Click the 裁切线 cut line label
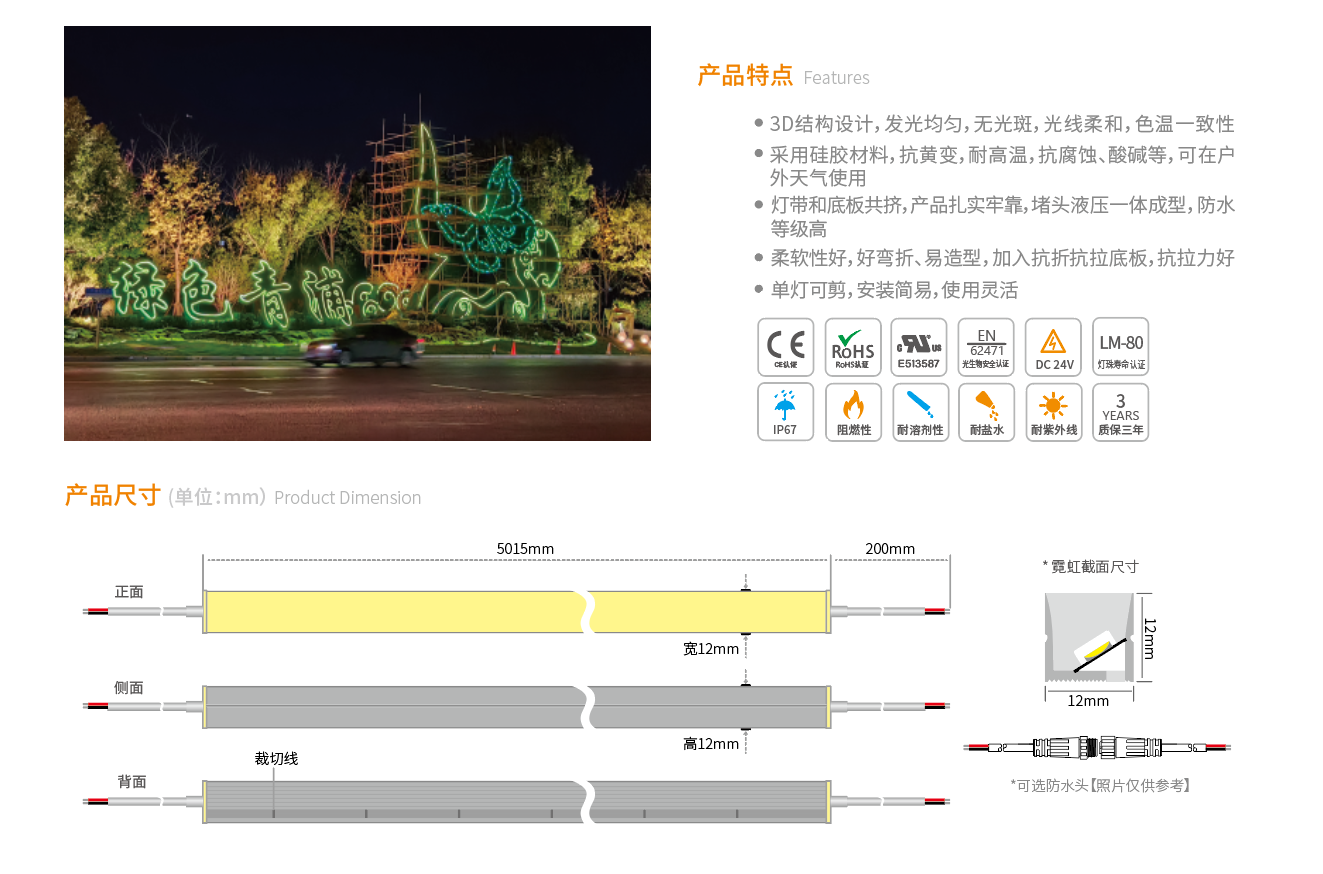The height and width of the screenshot is (874, 1323). [x=276, y=759]
